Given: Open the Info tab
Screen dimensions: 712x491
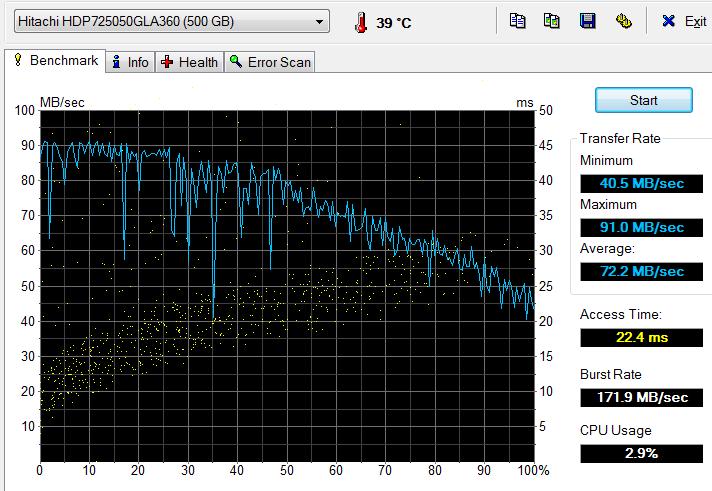Looking at the screenshot, I should coord(131,62).
